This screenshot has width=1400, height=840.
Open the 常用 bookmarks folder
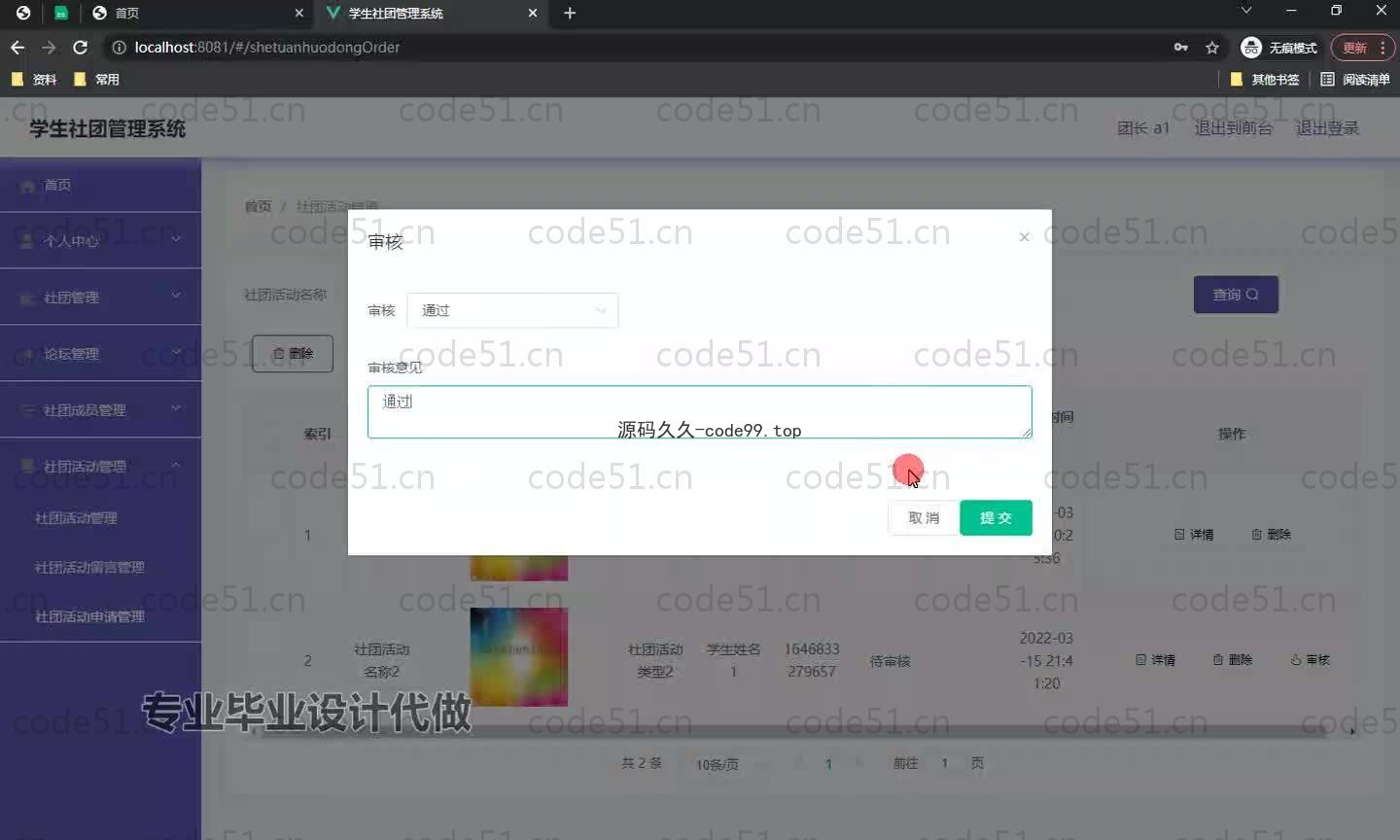click(x=97, y=80)
